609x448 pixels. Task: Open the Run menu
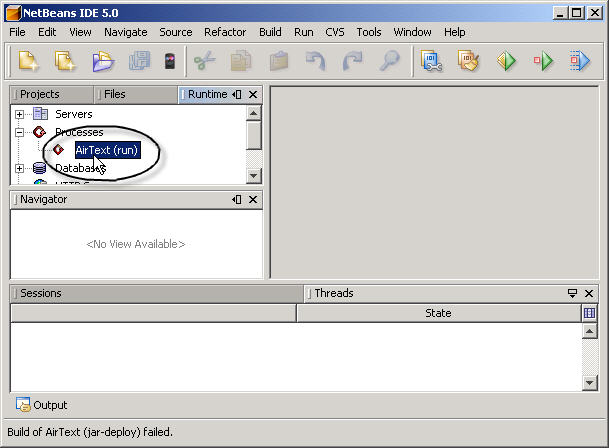304,32
